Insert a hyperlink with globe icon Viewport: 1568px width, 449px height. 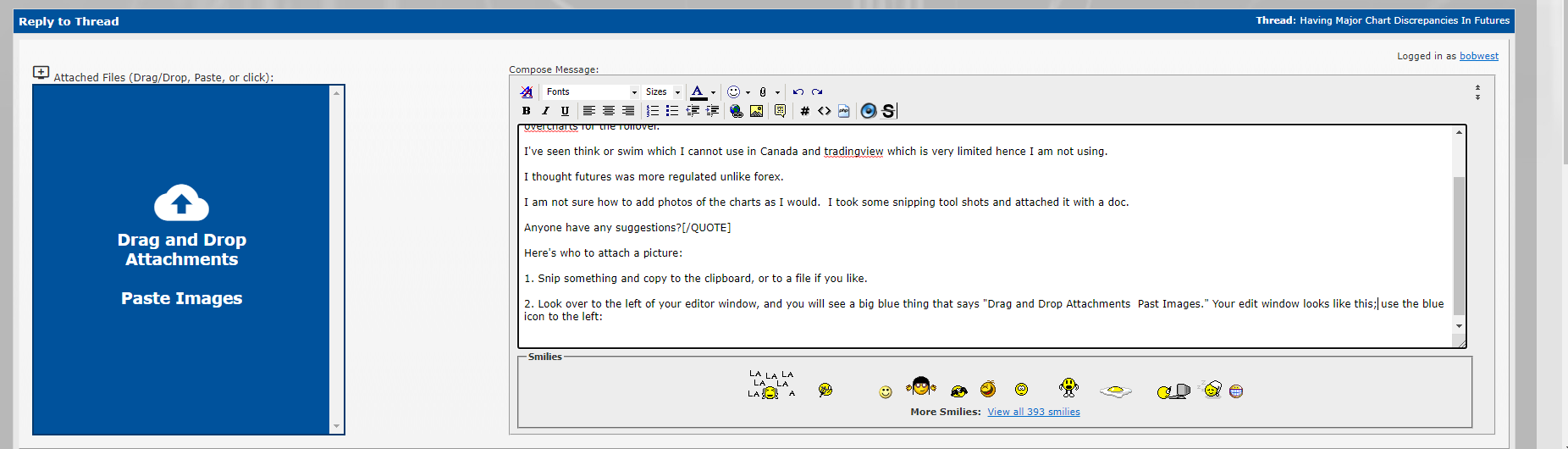[737, 111]
